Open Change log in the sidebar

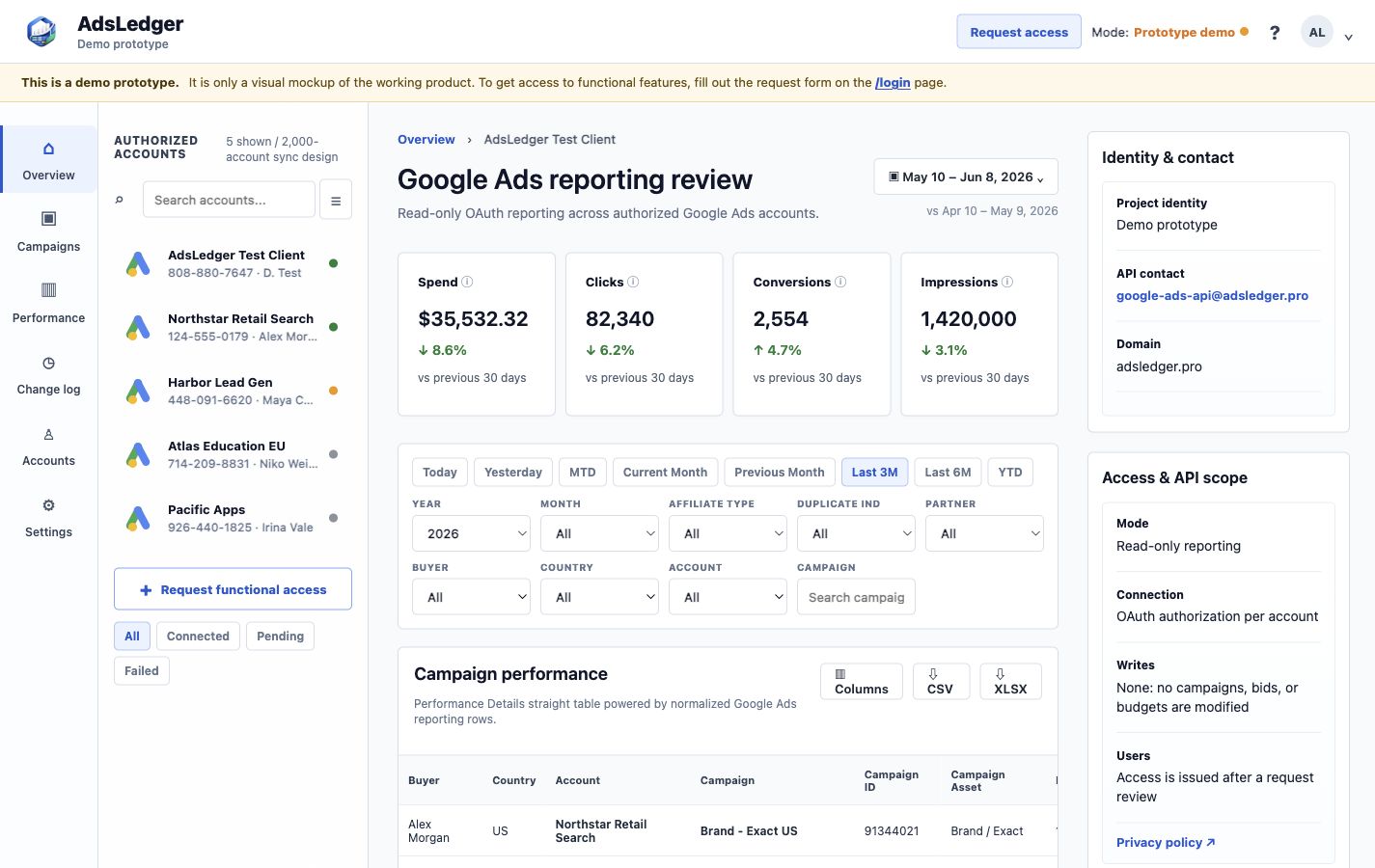click(48, 374)
